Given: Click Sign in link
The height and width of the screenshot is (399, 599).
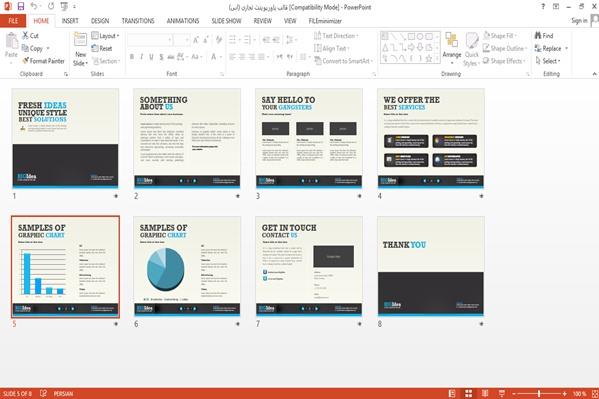Looking at the screenshot, I should pyautogui.click(x=579, y=21).
